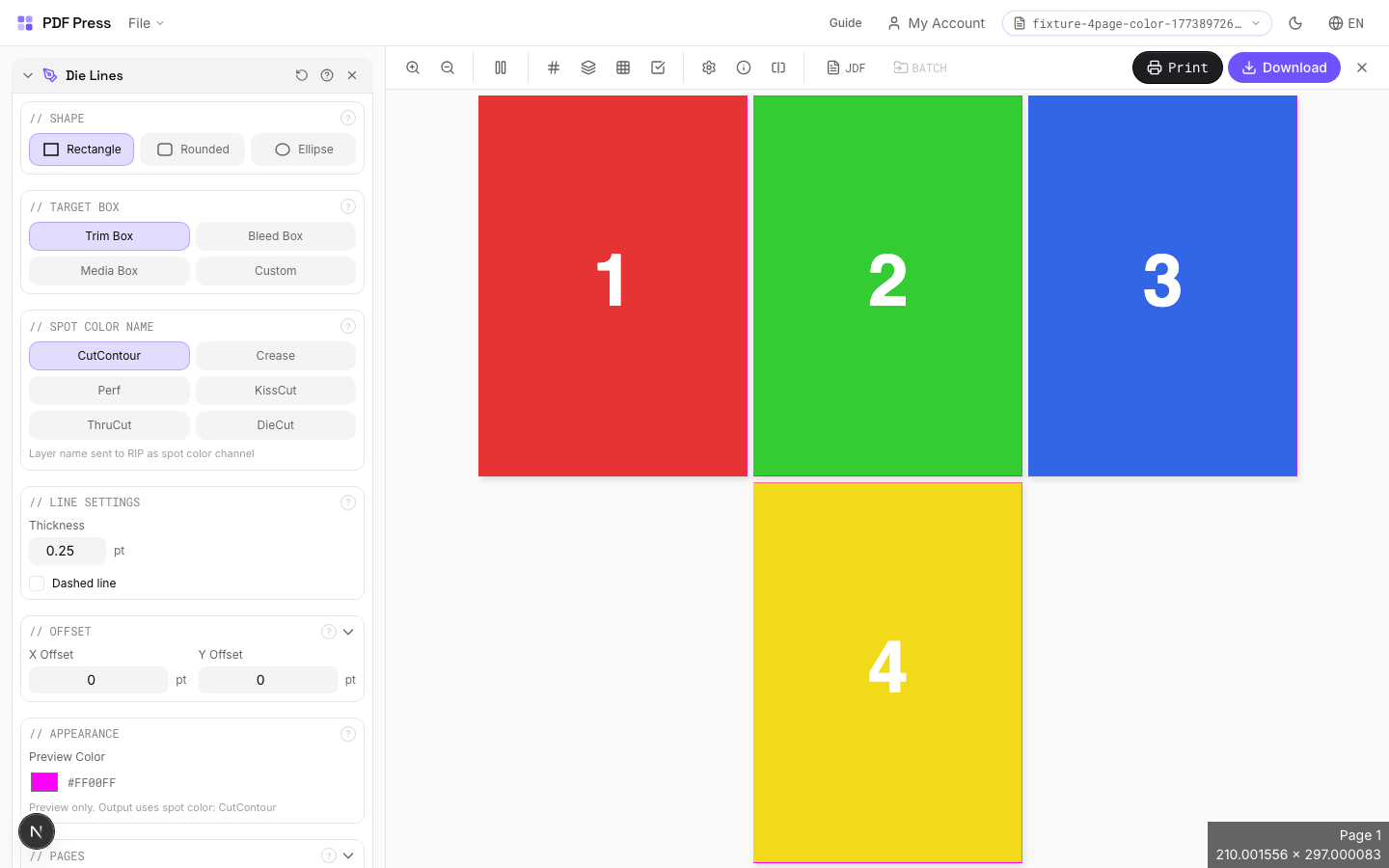The width and height of the screenshot is (1389, 868).
Task: Collapse the Offset section
Action: click(348, 632)
